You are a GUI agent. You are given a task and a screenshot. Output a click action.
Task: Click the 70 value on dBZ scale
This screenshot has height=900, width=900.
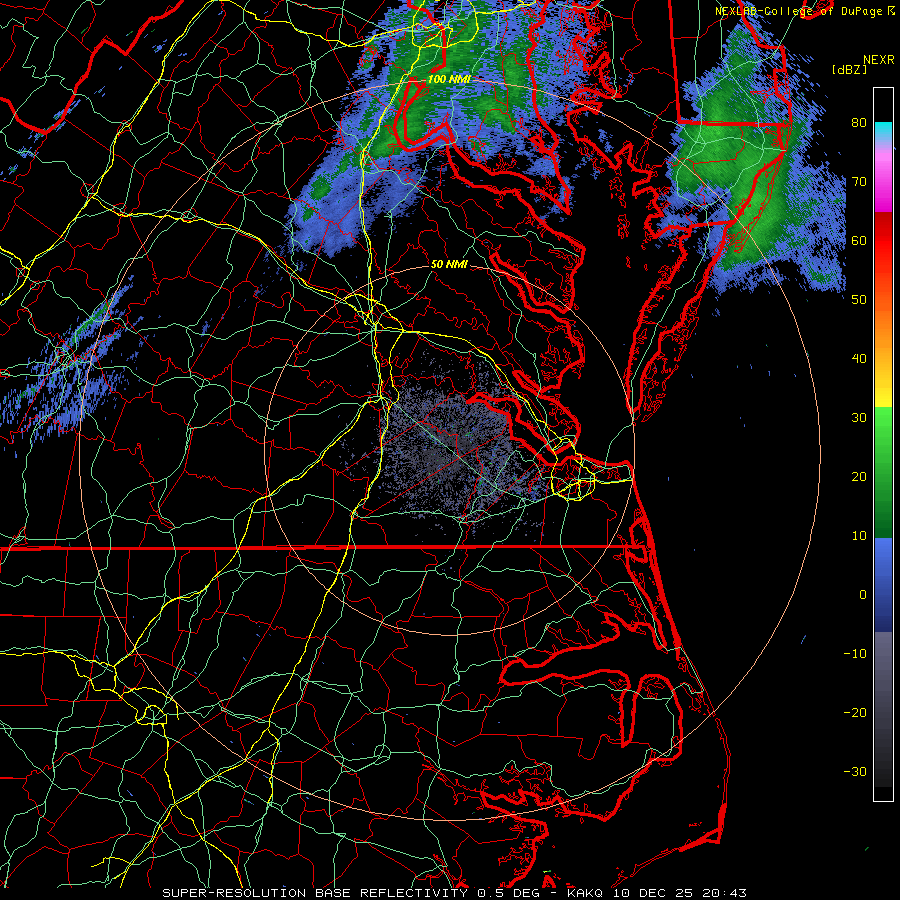(859, 182)
